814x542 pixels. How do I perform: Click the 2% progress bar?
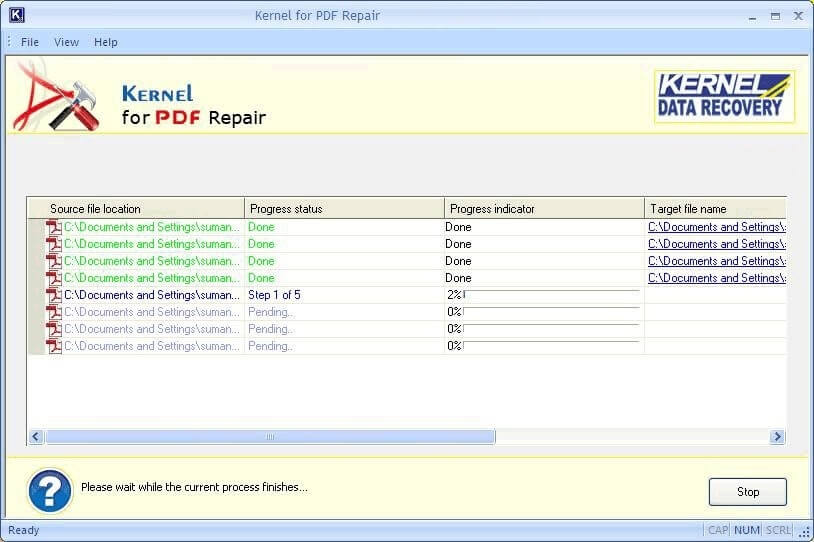(x=552, y=295)
